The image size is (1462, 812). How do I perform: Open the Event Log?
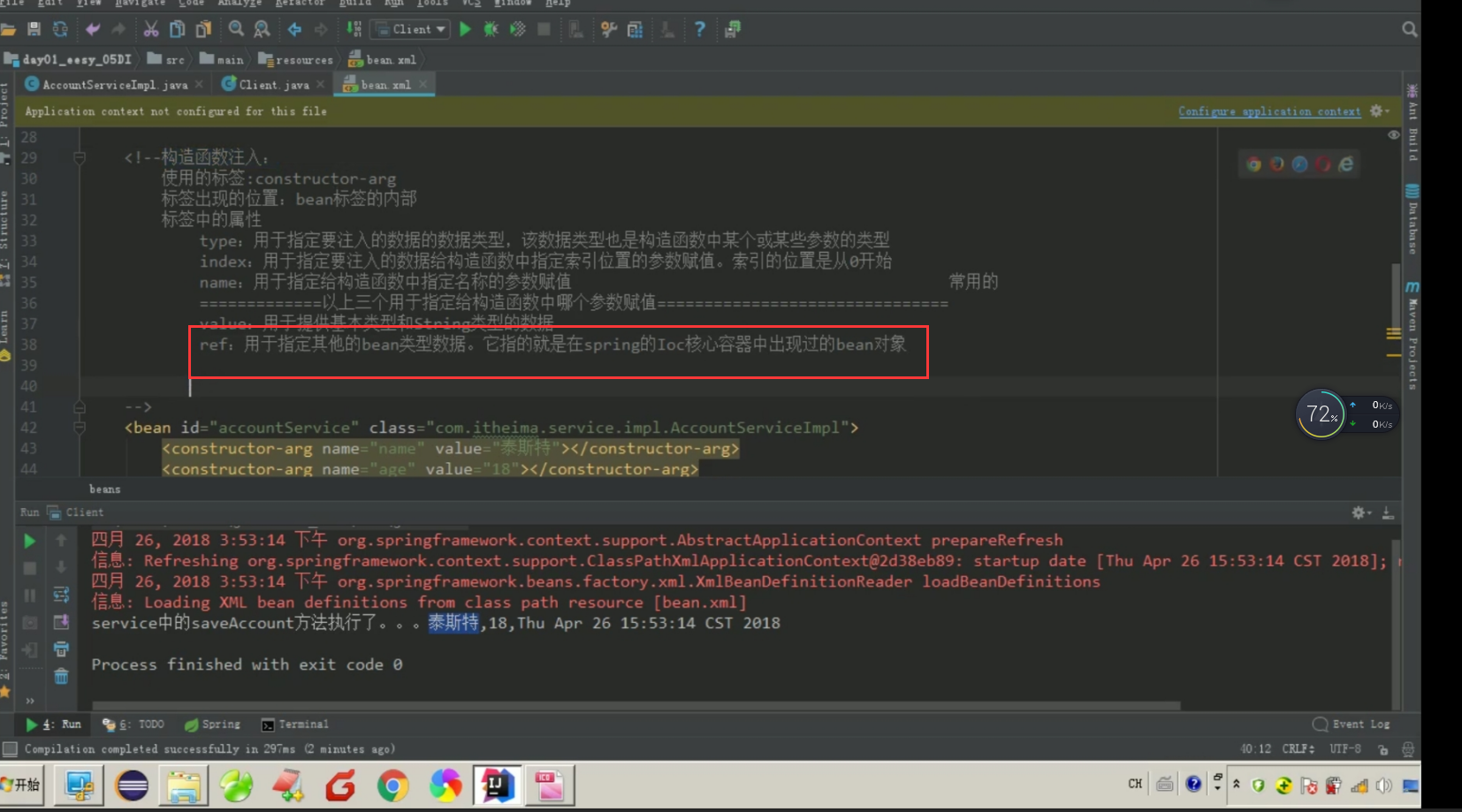(x=1352, y=725)
